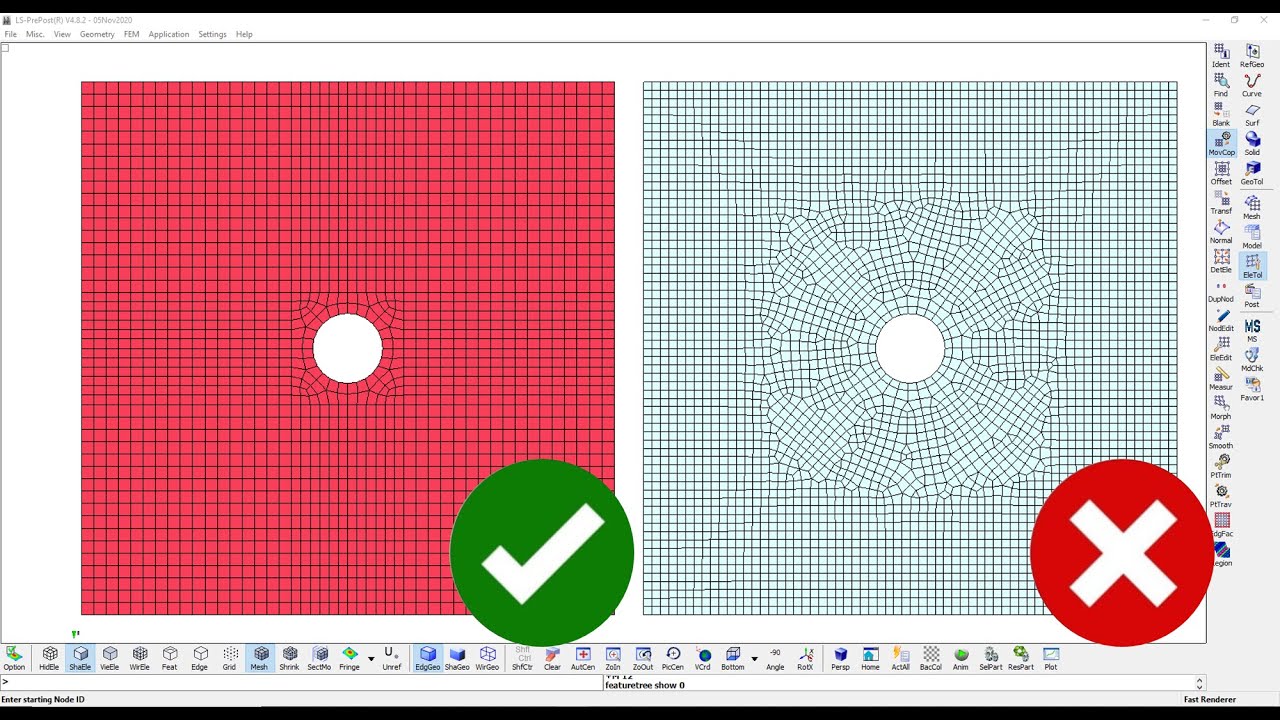Open the View menu

[62, 34]
